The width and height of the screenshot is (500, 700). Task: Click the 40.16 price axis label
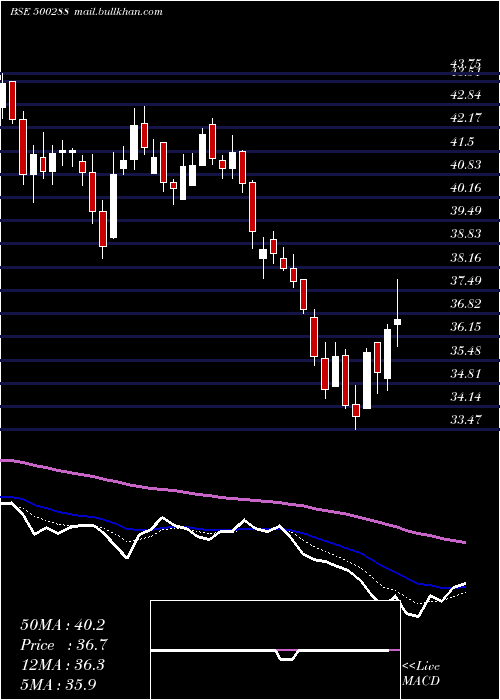466,188
